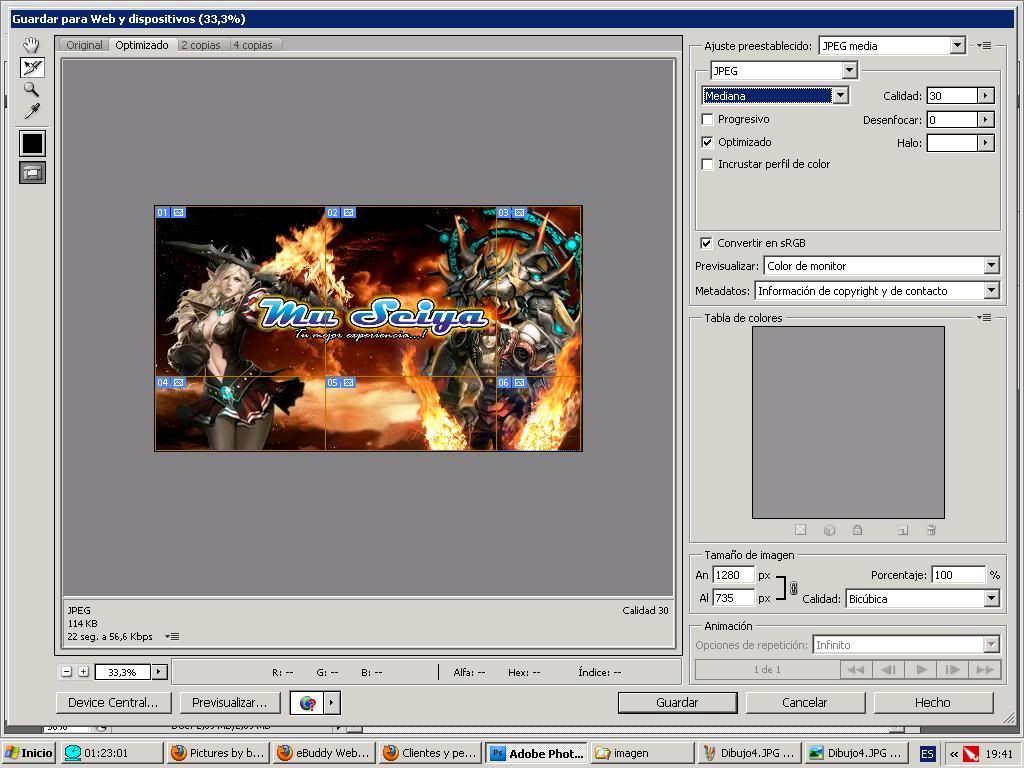This screenshot has height=768, width=1024.
Task: Click the An width input field
Action: (x=733, y=575)
